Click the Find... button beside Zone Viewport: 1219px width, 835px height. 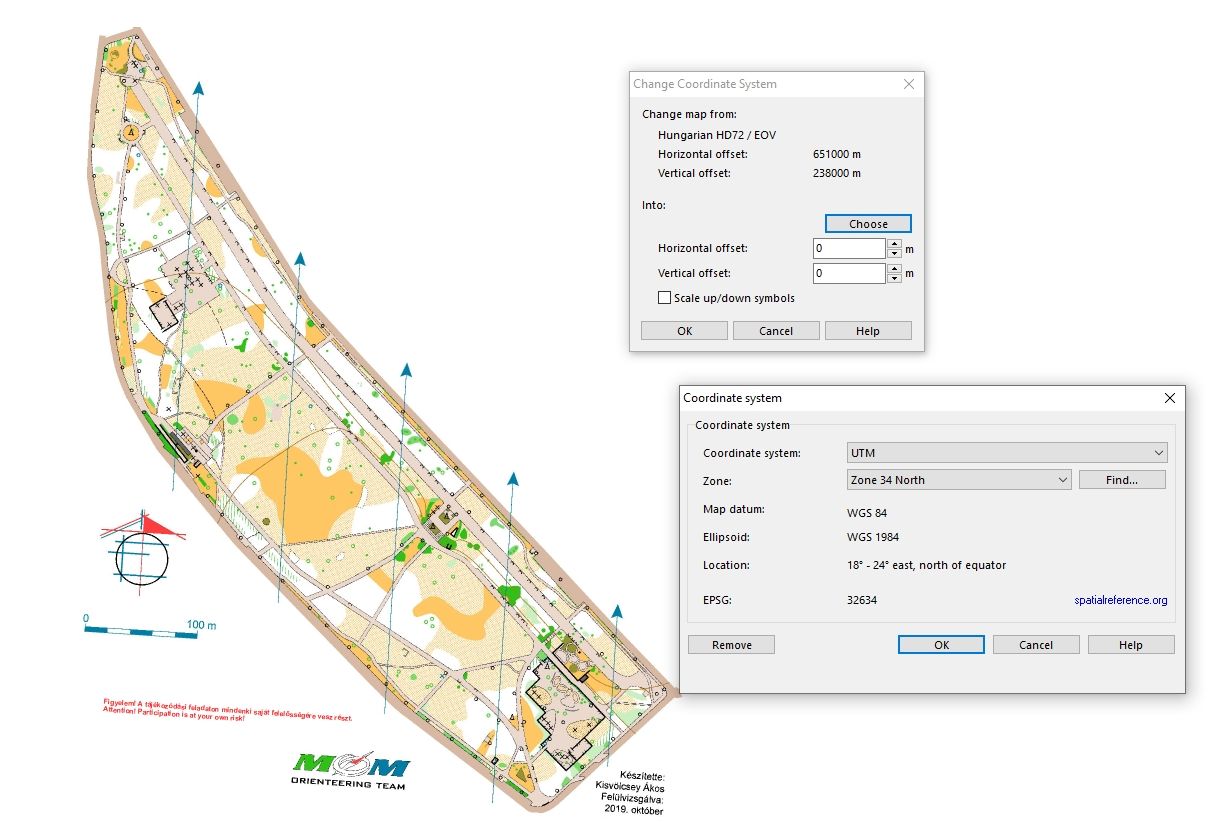1121,480
